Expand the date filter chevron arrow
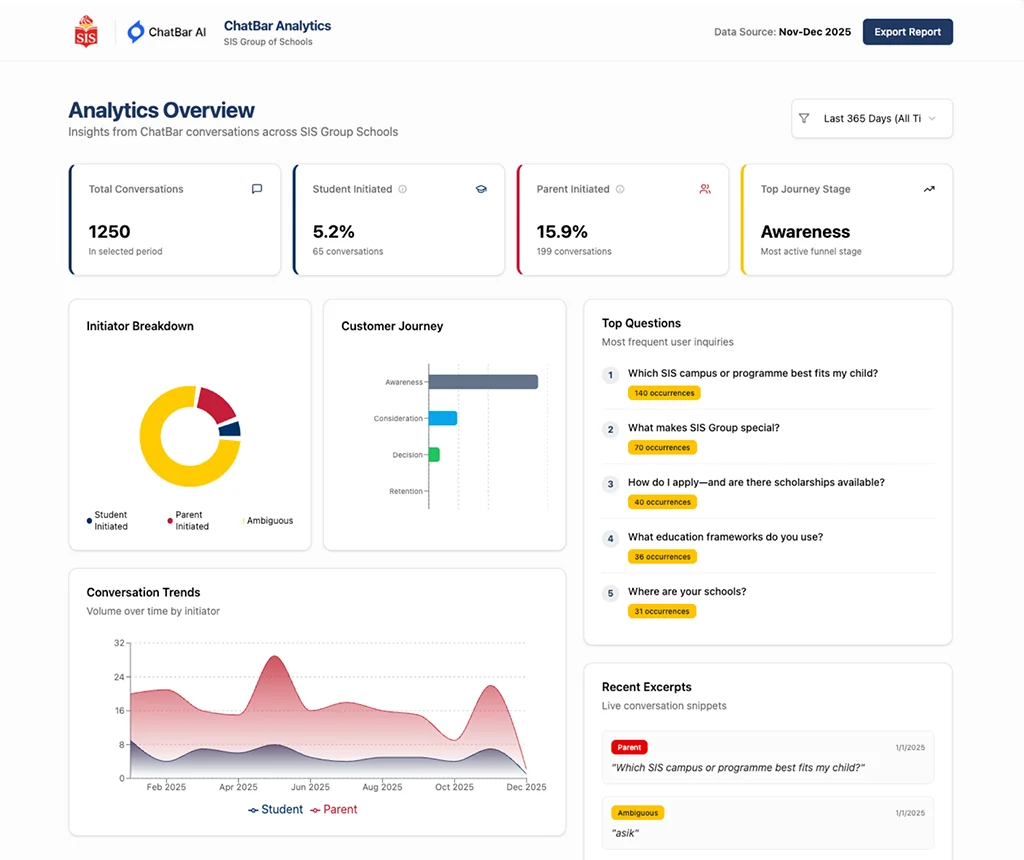 pyautogui.click(x=932, y=118)
